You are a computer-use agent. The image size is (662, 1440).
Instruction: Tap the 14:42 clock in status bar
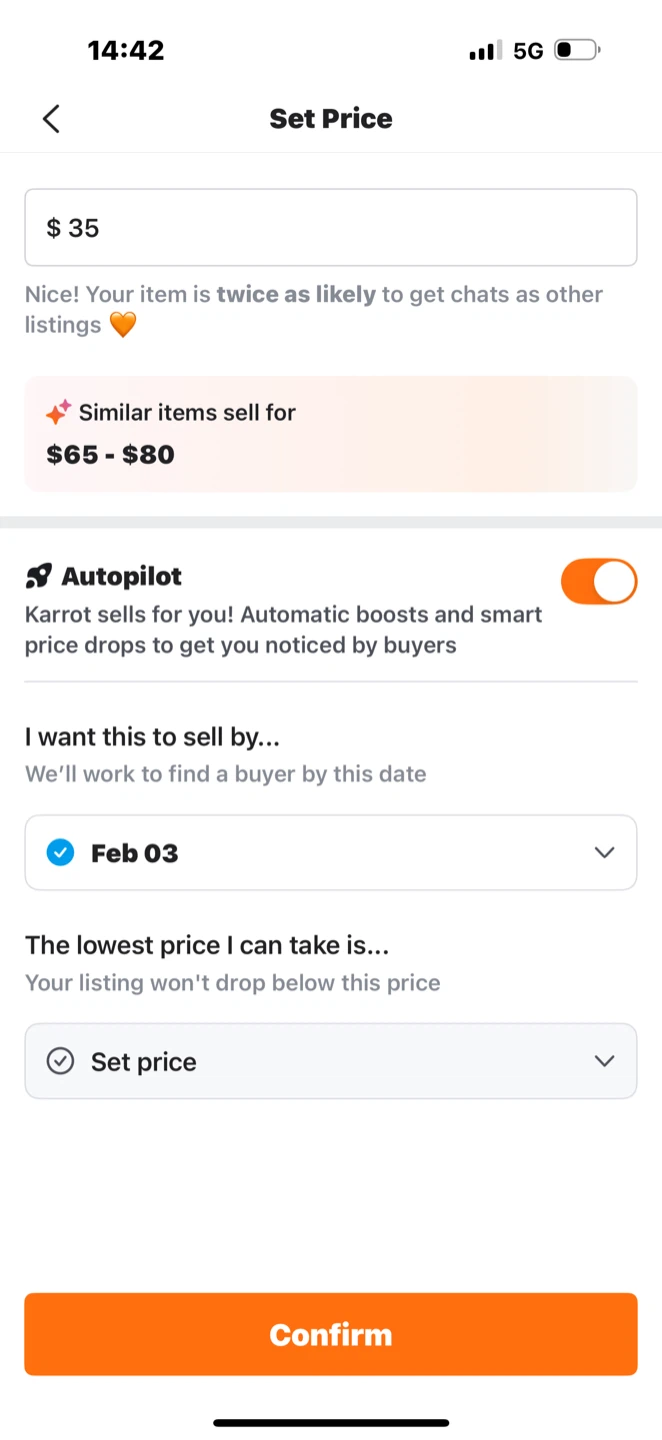pyautogui.click(x=126, y=50)
